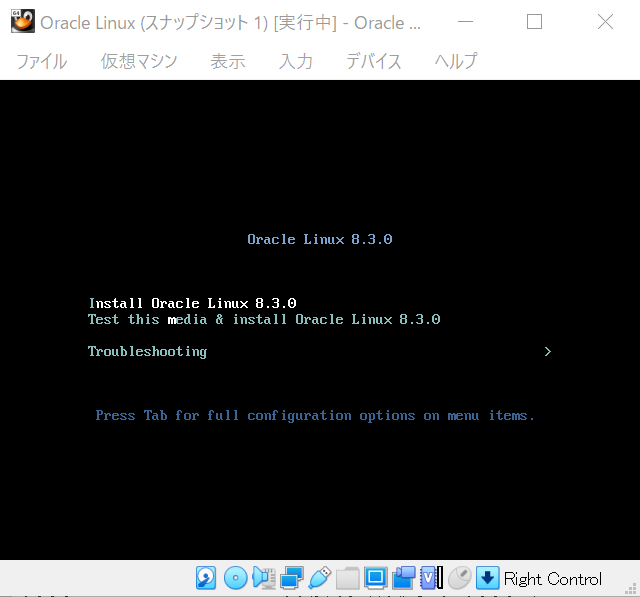Image resolution: width=640 pixels, height=597 pixels.
Task: Open the デバイス menu
Action: click(373, 62)
